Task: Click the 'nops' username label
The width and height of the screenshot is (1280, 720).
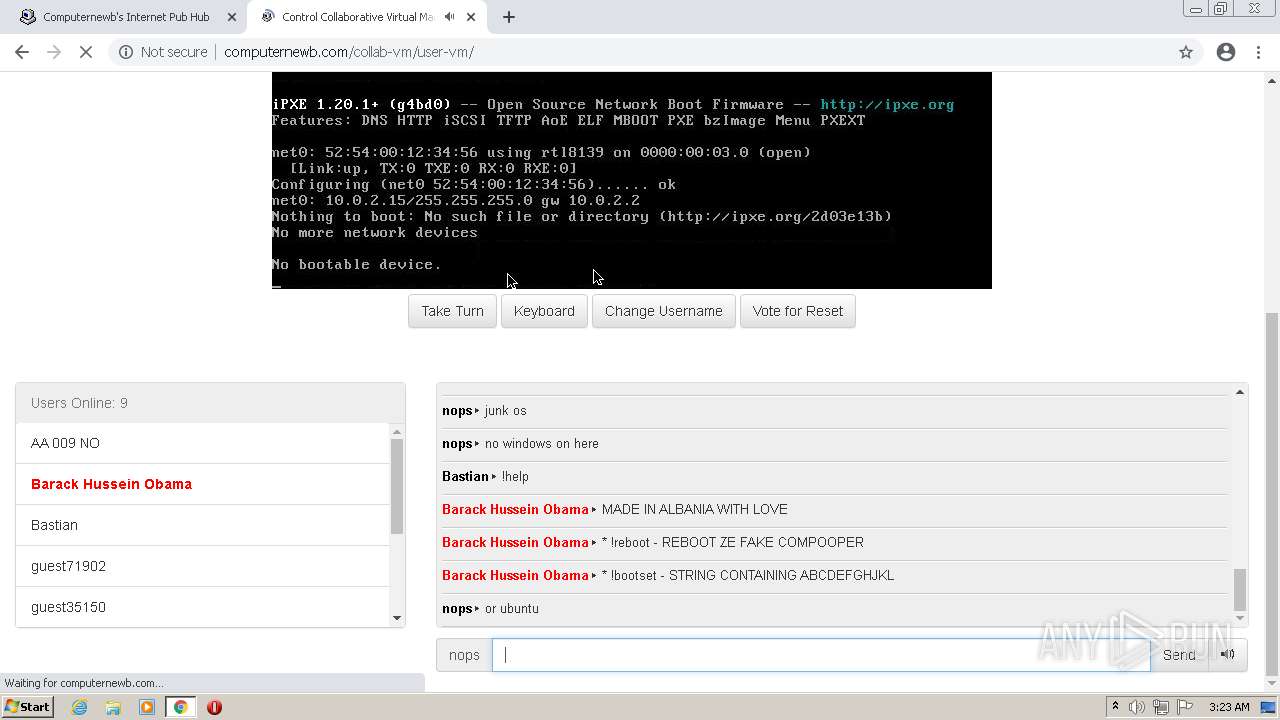Action: [x=464, y=655]
